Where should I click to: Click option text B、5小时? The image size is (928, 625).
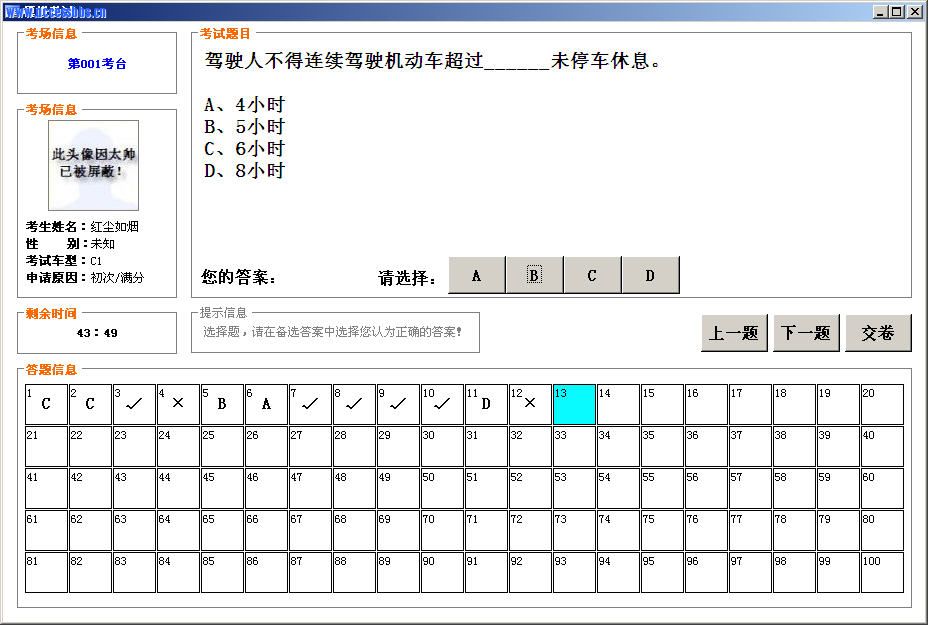(x=244, y=127)
